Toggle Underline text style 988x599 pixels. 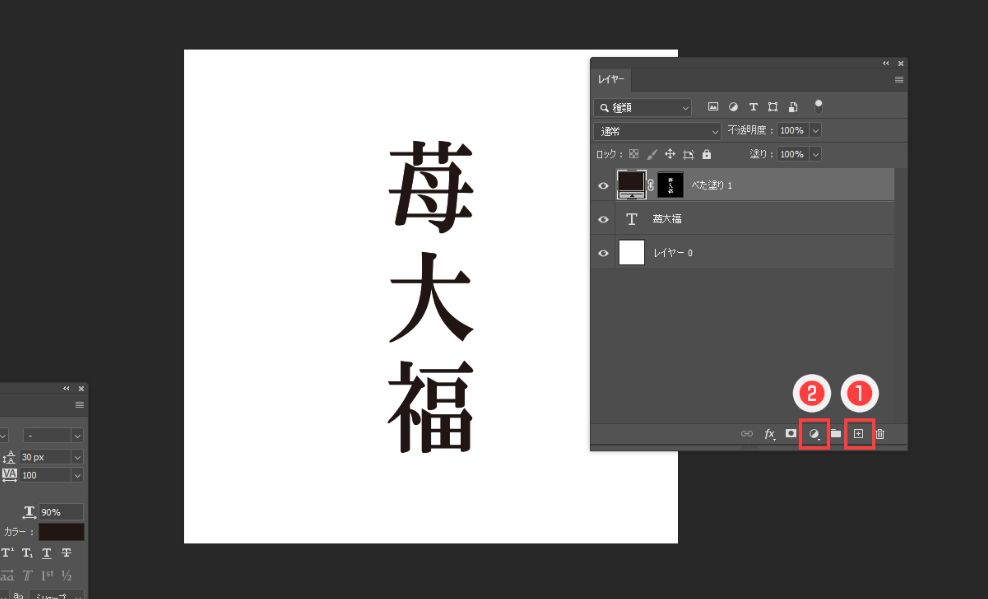click(x=47, y=553)
